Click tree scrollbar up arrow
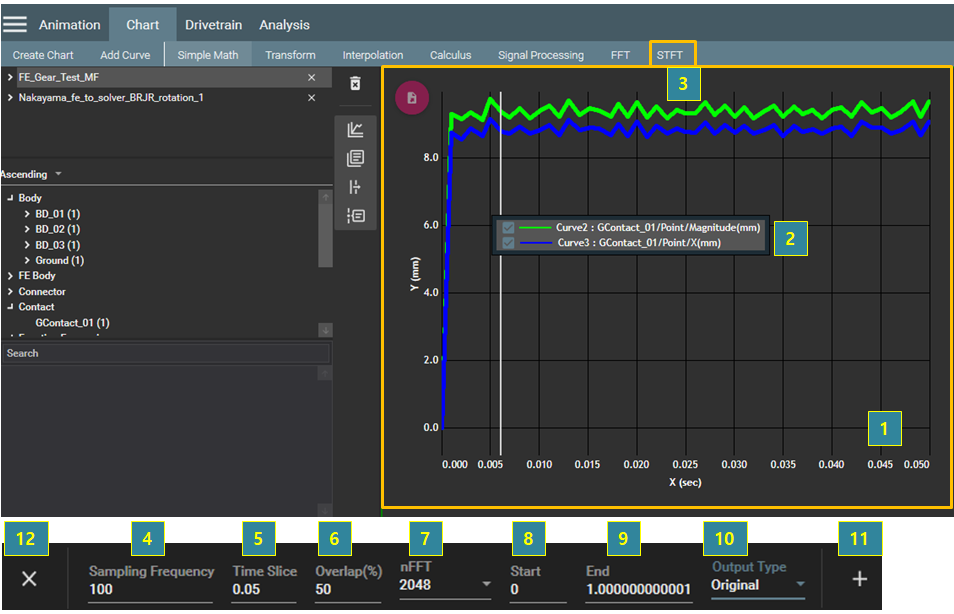Viewport: 954px width, 614px height. (x=326, y=197)
